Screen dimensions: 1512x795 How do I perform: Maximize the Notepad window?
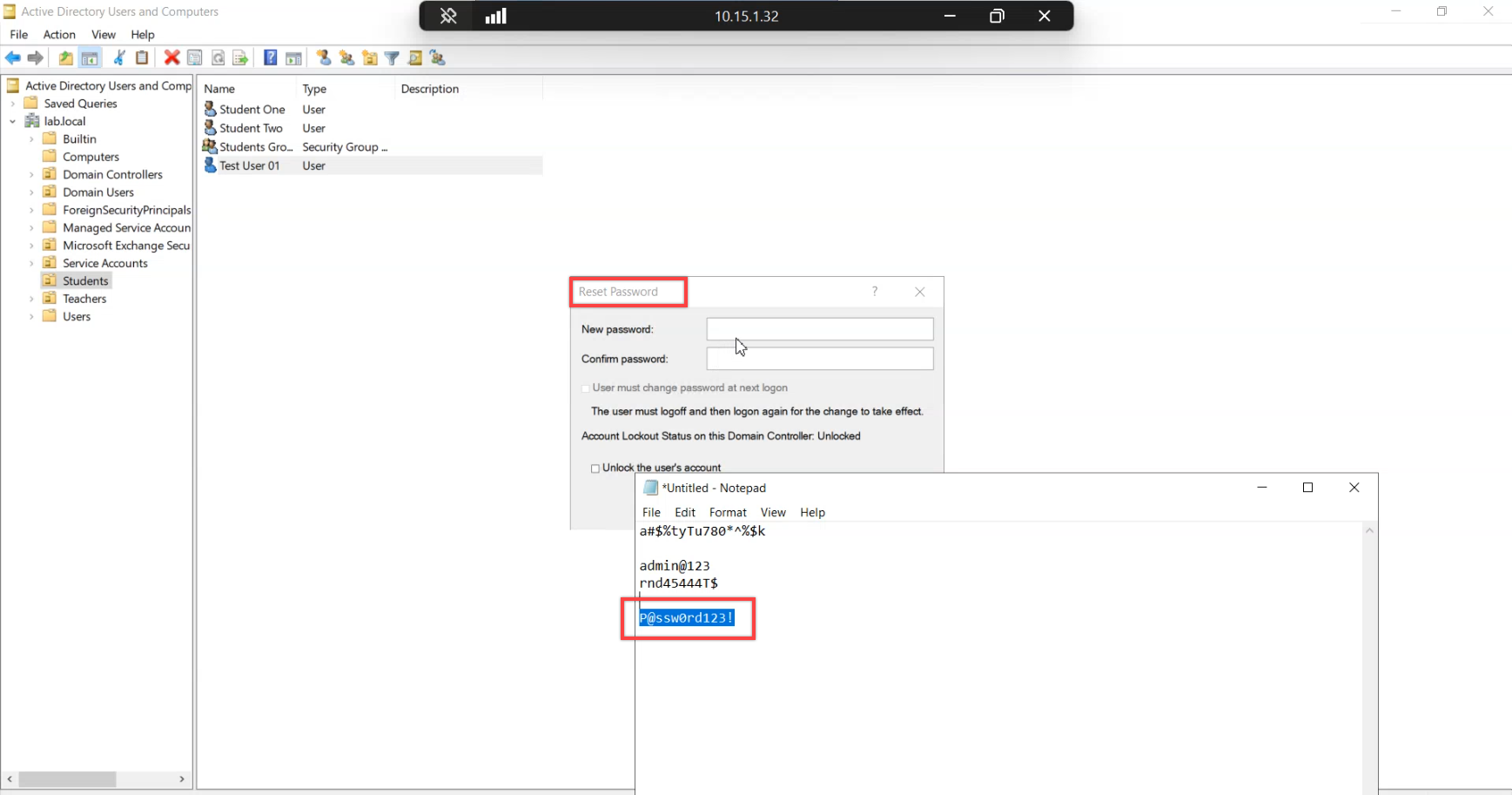pos(1307,488)
